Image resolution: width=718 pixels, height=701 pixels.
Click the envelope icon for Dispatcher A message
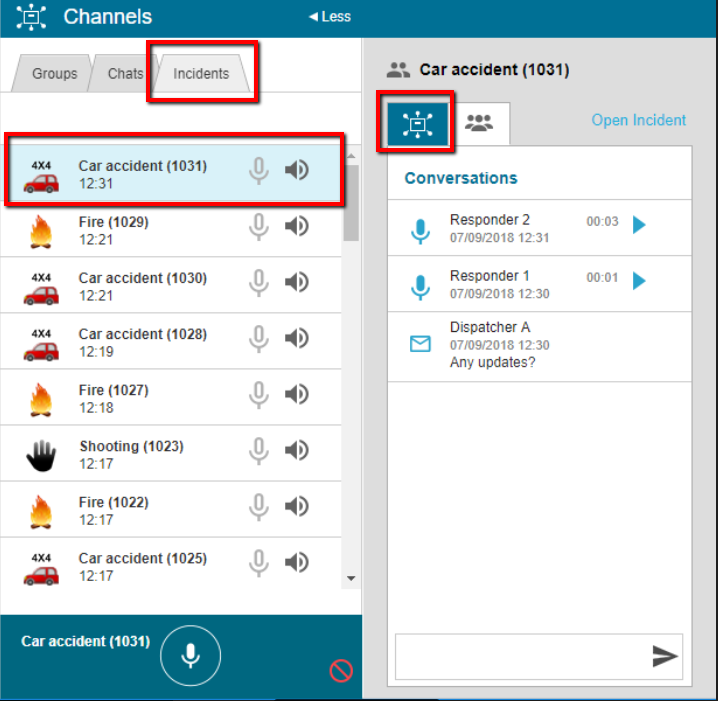[x=421, y=344]
